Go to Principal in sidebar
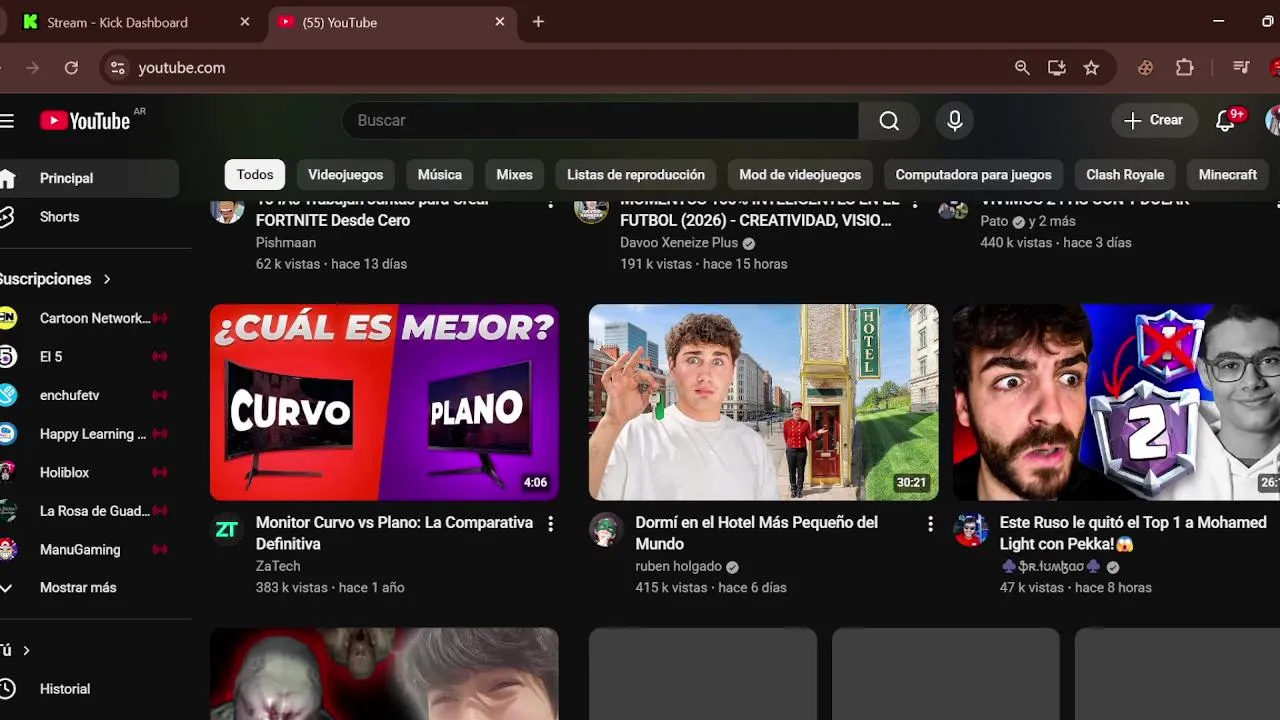The height and width of the screenshot is (720, 1280). pos(88,178)
